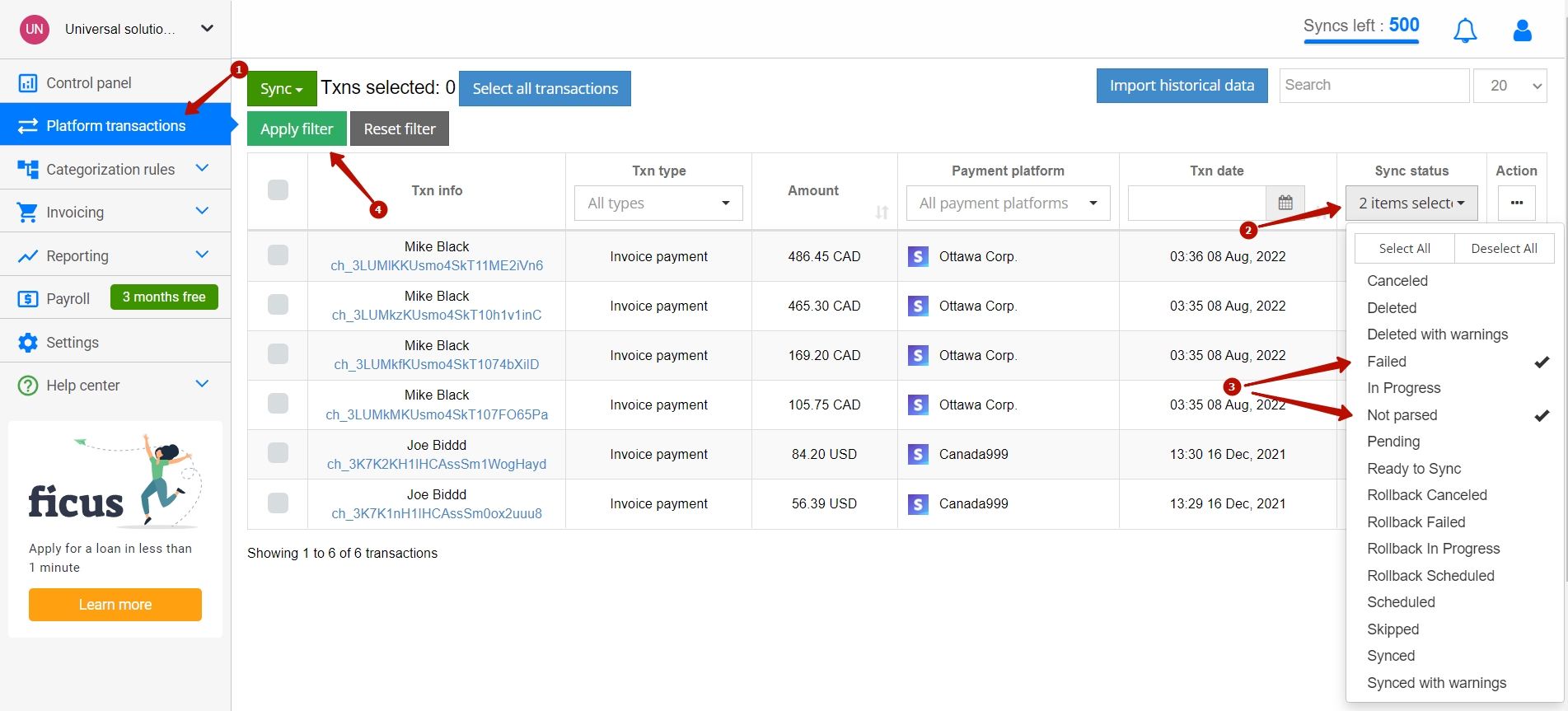Viewport: 1568px width, 711px height.
Task: Expand the Categorization rules chevron
Action: pos(202,168)
